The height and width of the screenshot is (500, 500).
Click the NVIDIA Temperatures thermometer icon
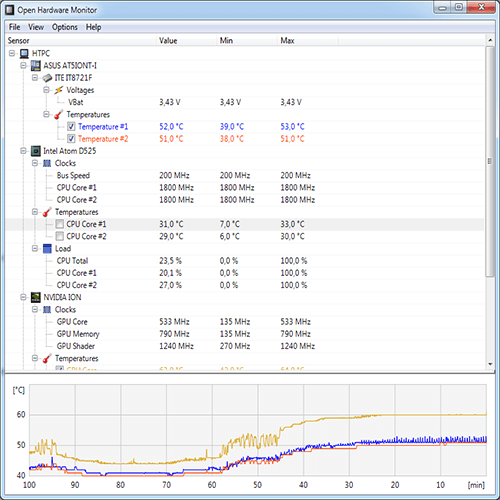pos(47,358)
